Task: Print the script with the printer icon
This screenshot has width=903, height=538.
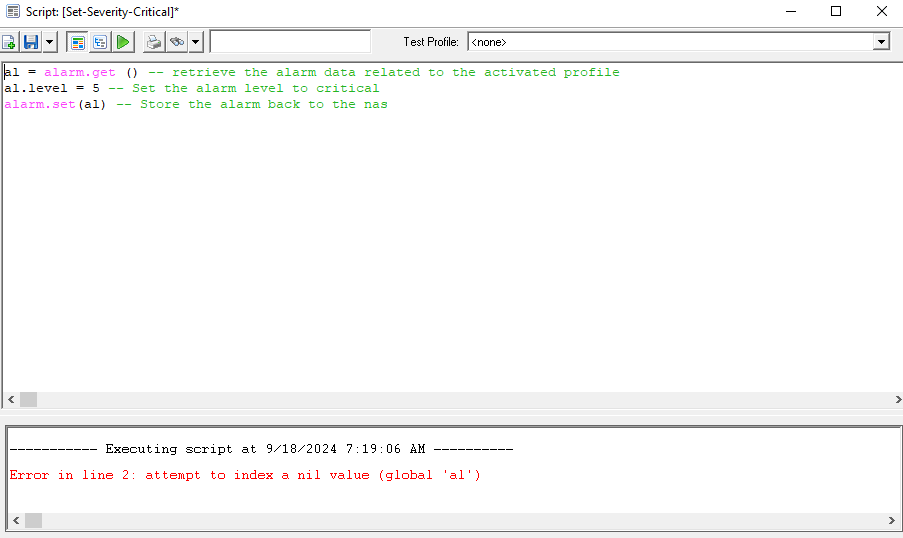Action: [154, 42]
